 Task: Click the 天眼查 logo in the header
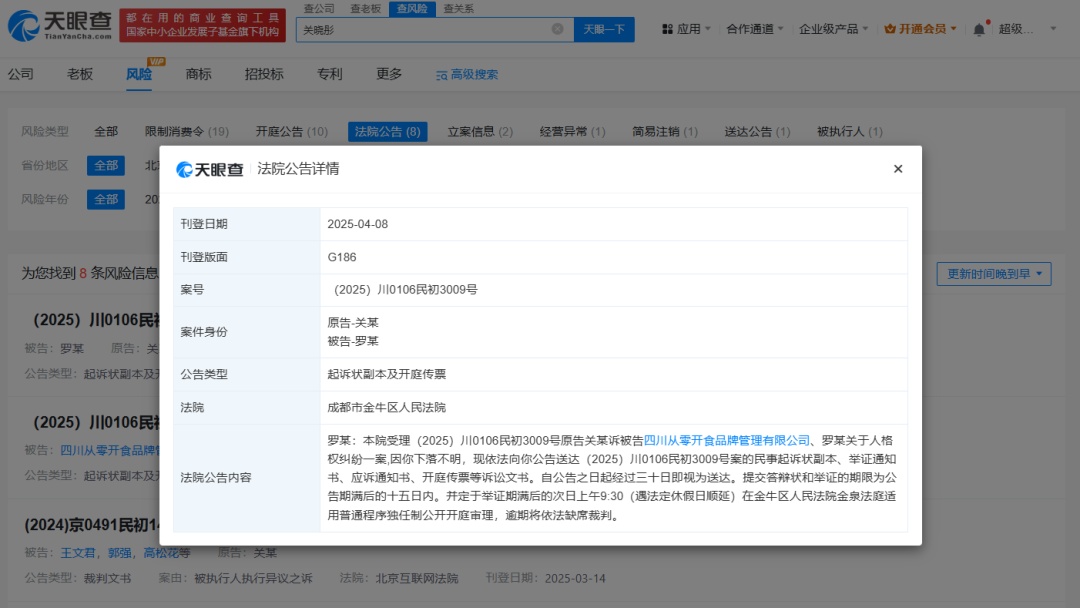[58, 25]
